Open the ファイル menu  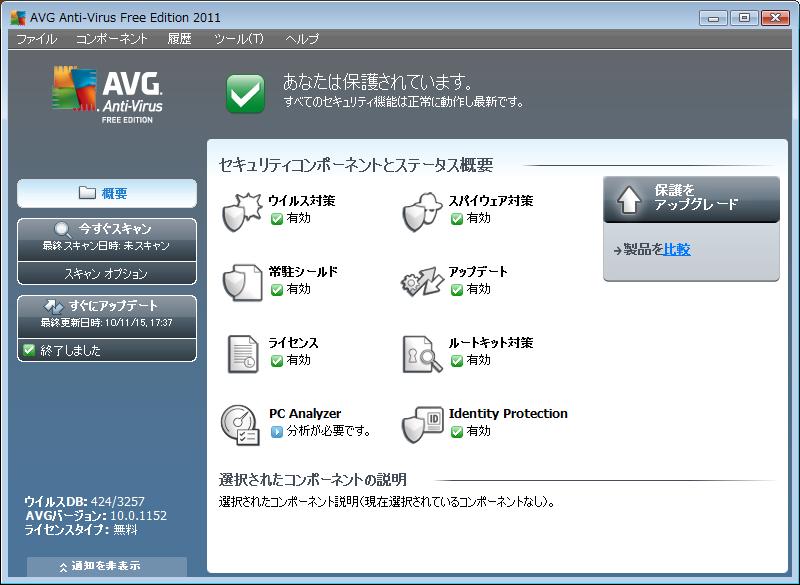pyautogui.click(x=37, y=39)
